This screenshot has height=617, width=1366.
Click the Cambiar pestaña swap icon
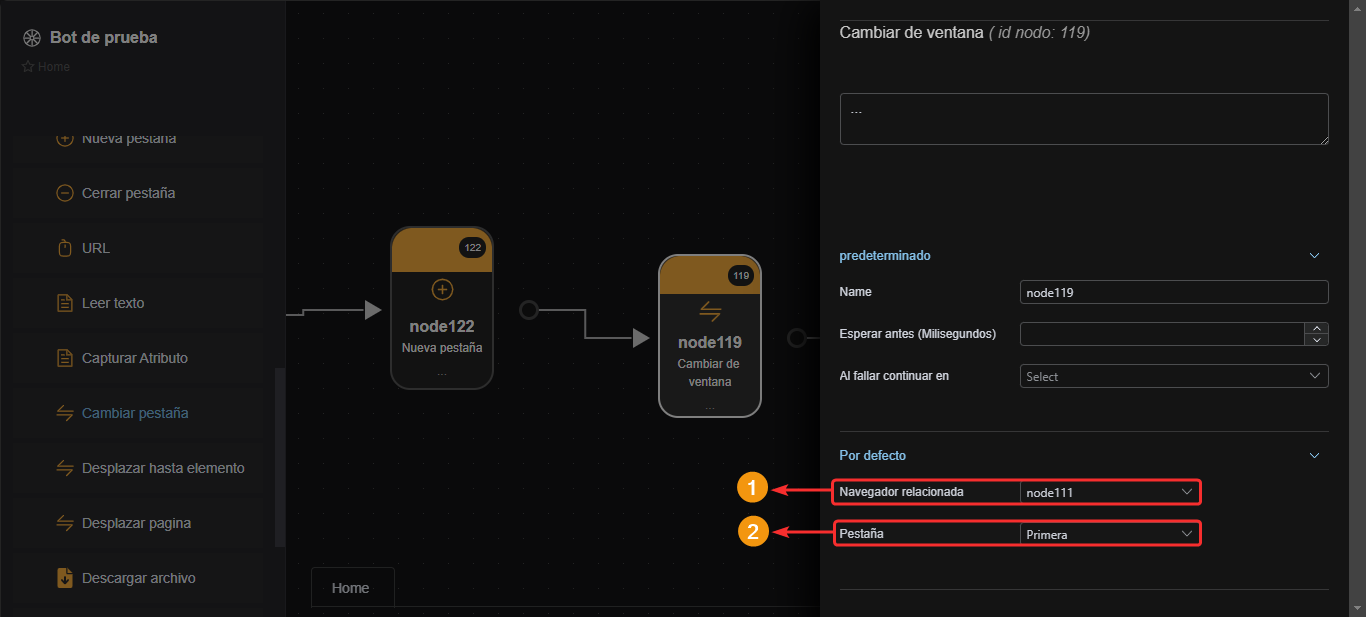pos(65,413)
